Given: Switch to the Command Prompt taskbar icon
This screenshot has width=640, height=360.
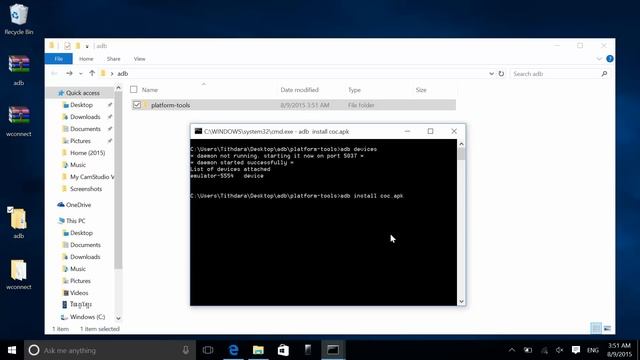Looking at the screenshot, I should click(333, 350).
